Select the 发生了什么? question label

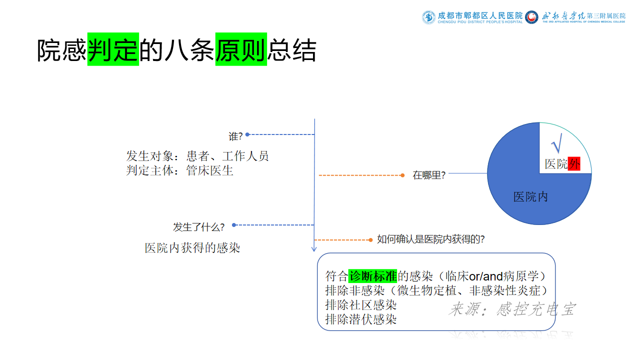point(199,227)
